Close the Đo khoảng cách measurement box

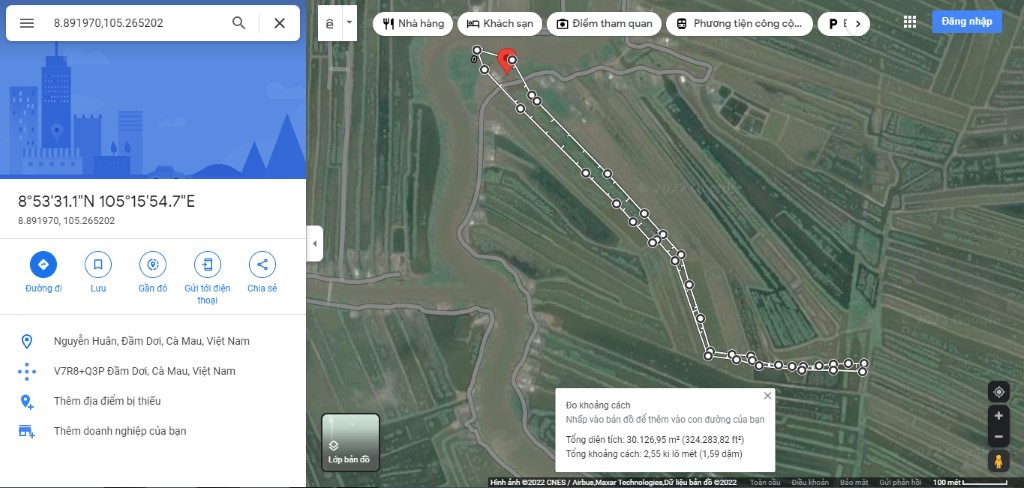(767, 396)
